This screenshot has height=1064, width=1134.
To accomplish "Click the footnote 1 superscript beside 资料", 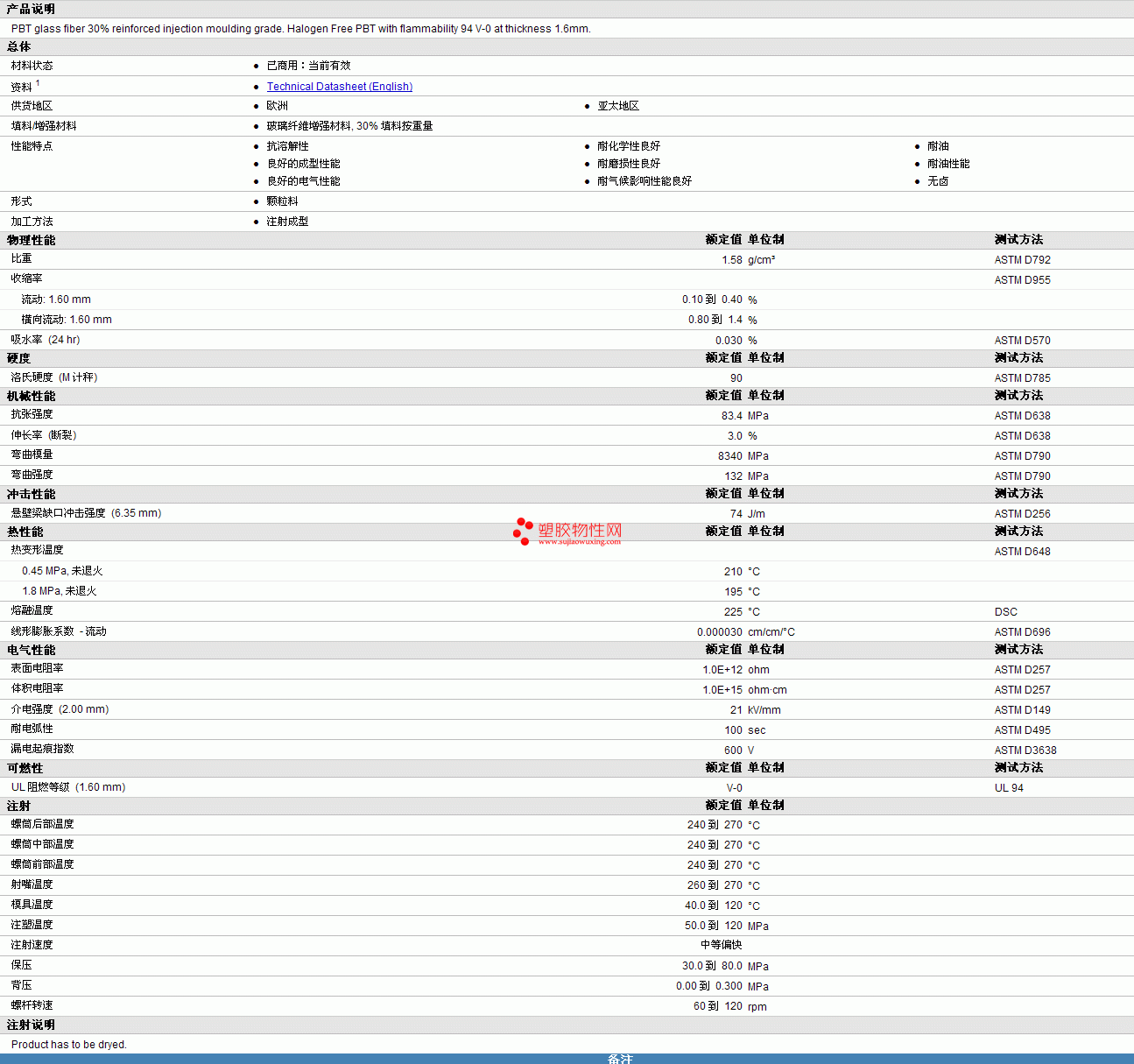I will pos(38,83).
